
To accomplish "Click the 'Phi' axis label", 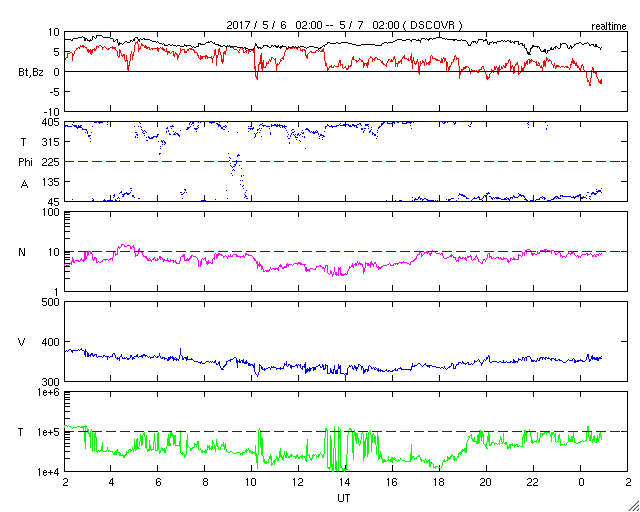I will [x=25, y=163].
